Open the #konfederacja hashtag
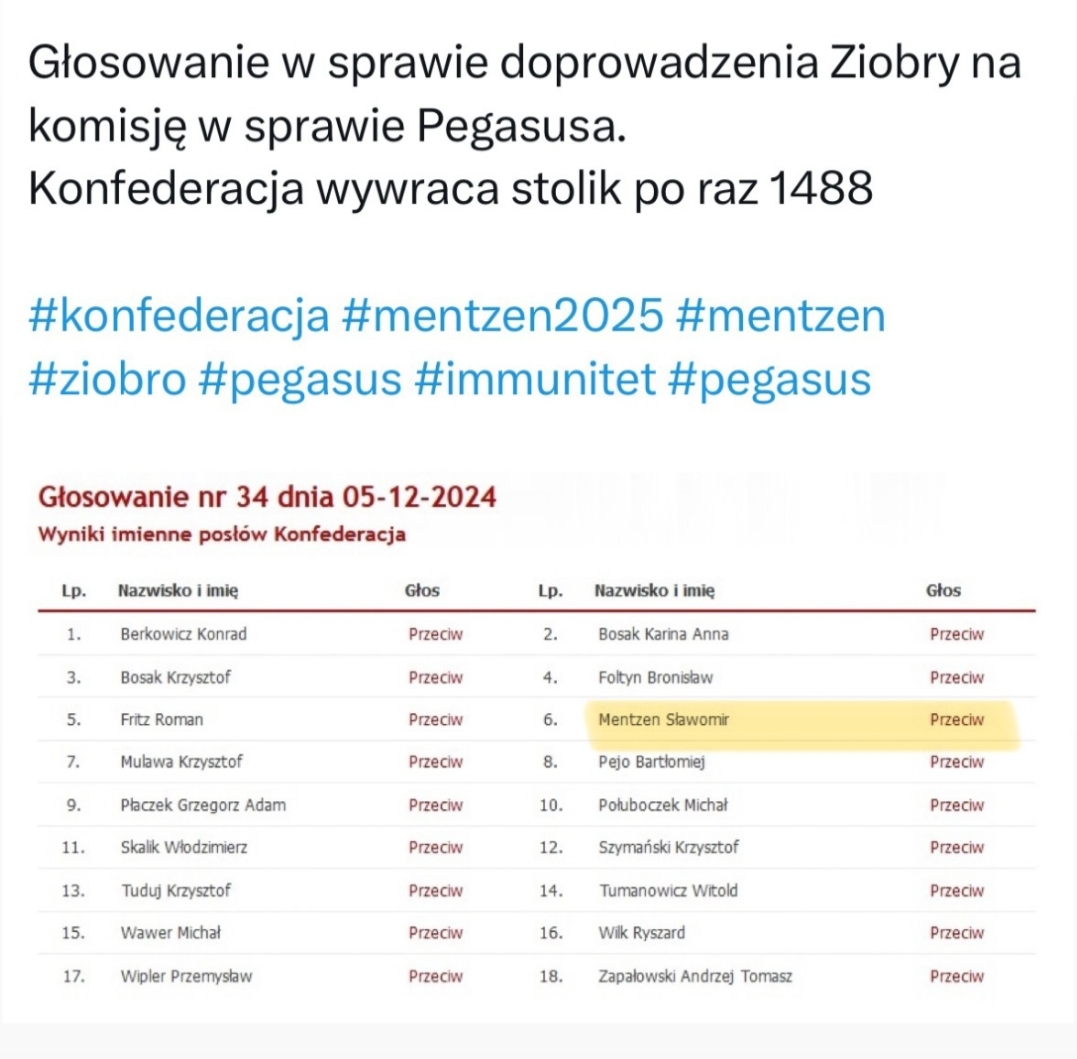 pyautogui.click(x=180, y=318)
